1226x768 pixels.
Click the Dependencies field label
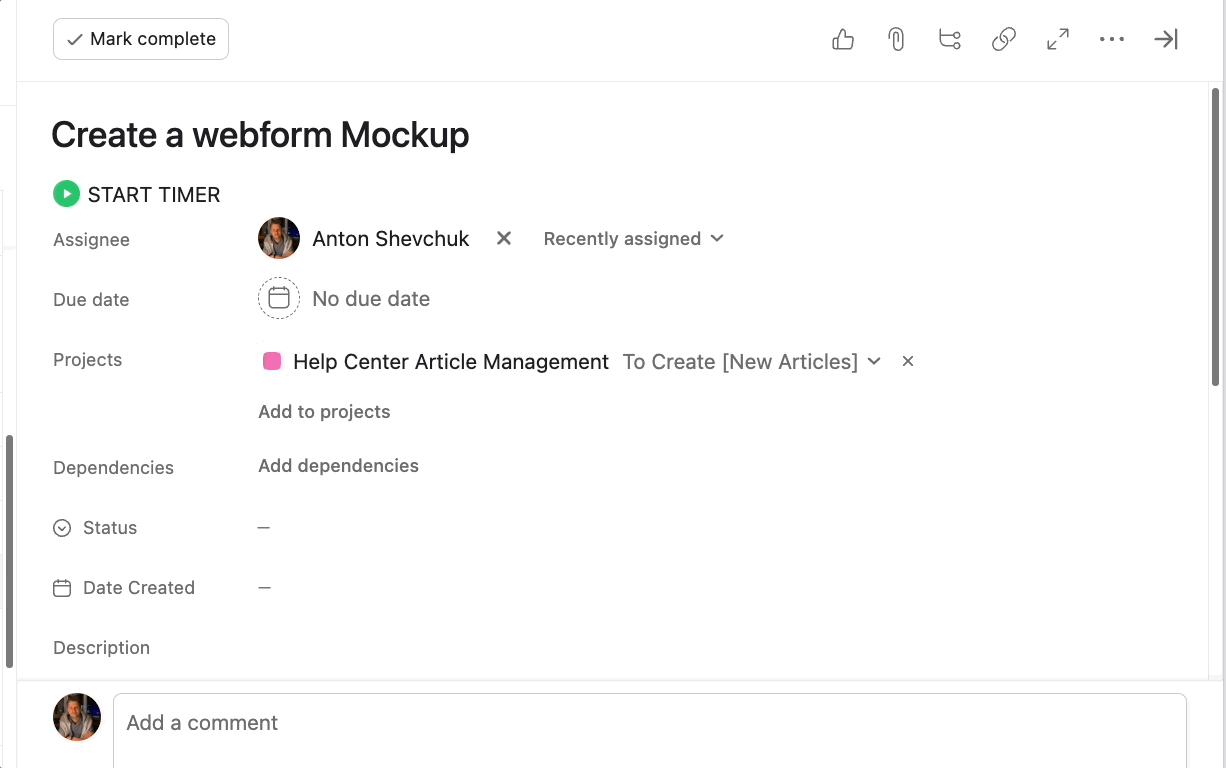[113, 468]
